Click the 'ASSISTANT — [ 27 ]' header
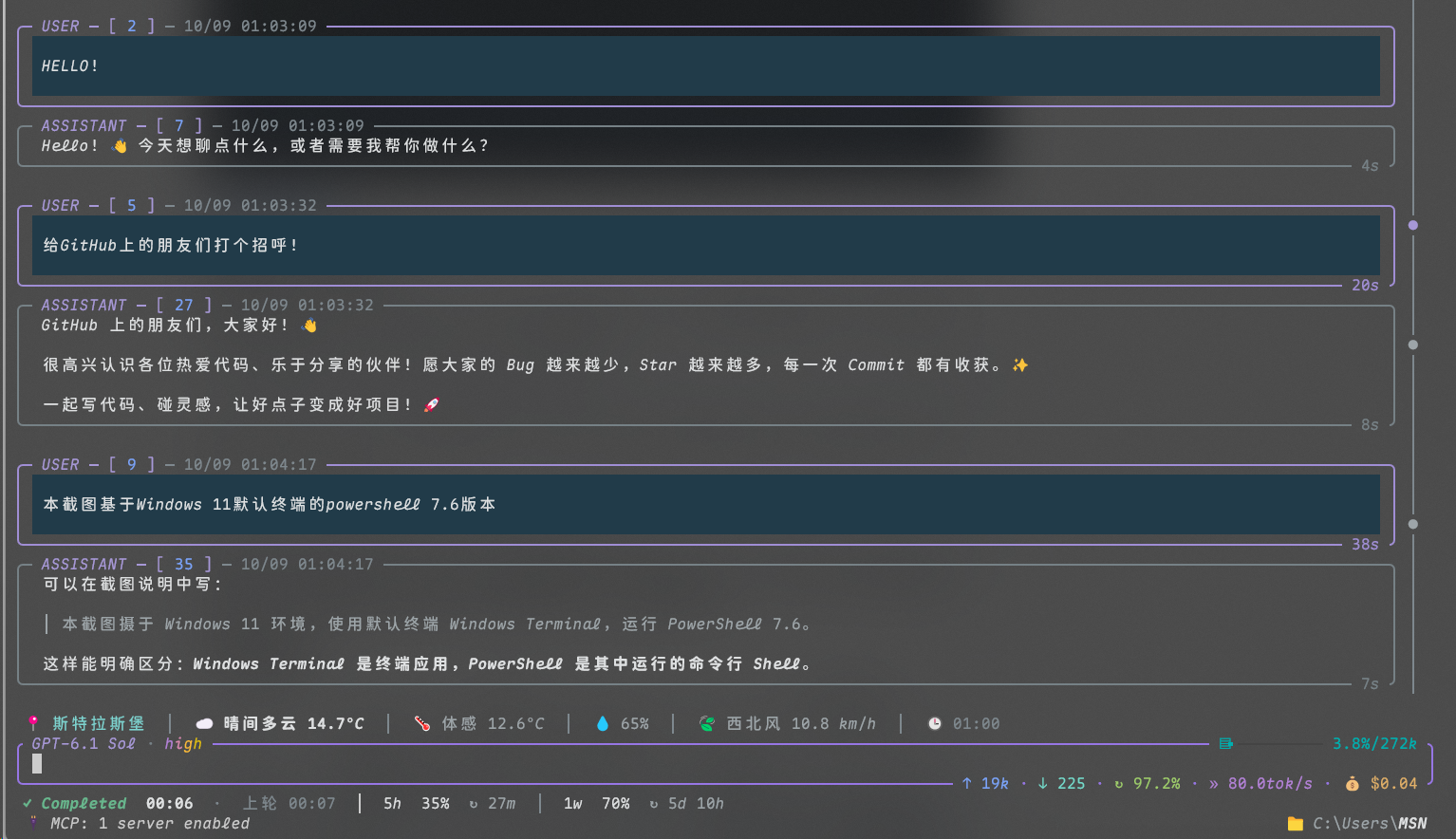The width and height of the screenshot is (1456, 839). click(x=126, y=305)
